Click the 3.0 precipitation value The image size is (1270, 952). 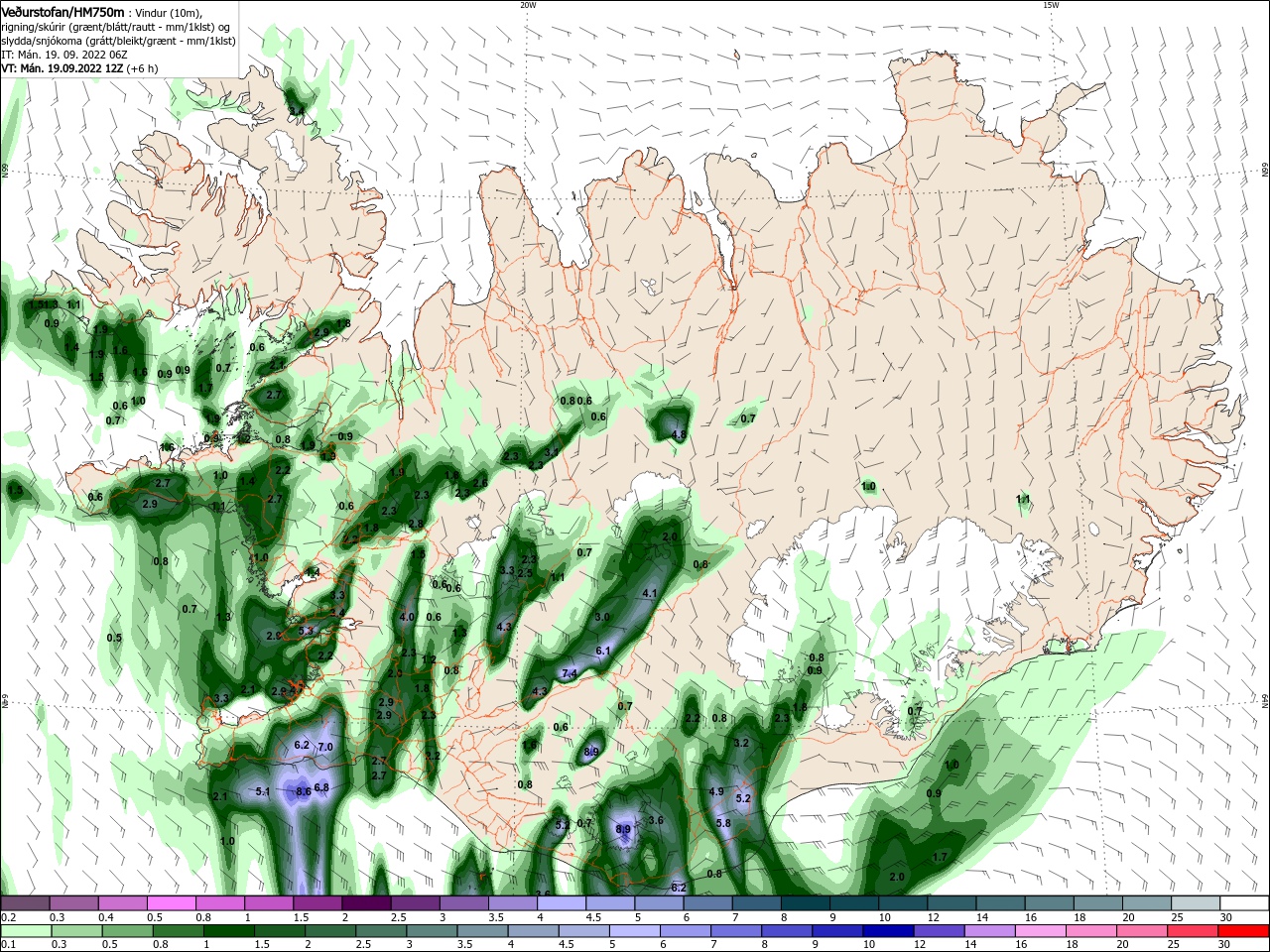coord(601,617)
